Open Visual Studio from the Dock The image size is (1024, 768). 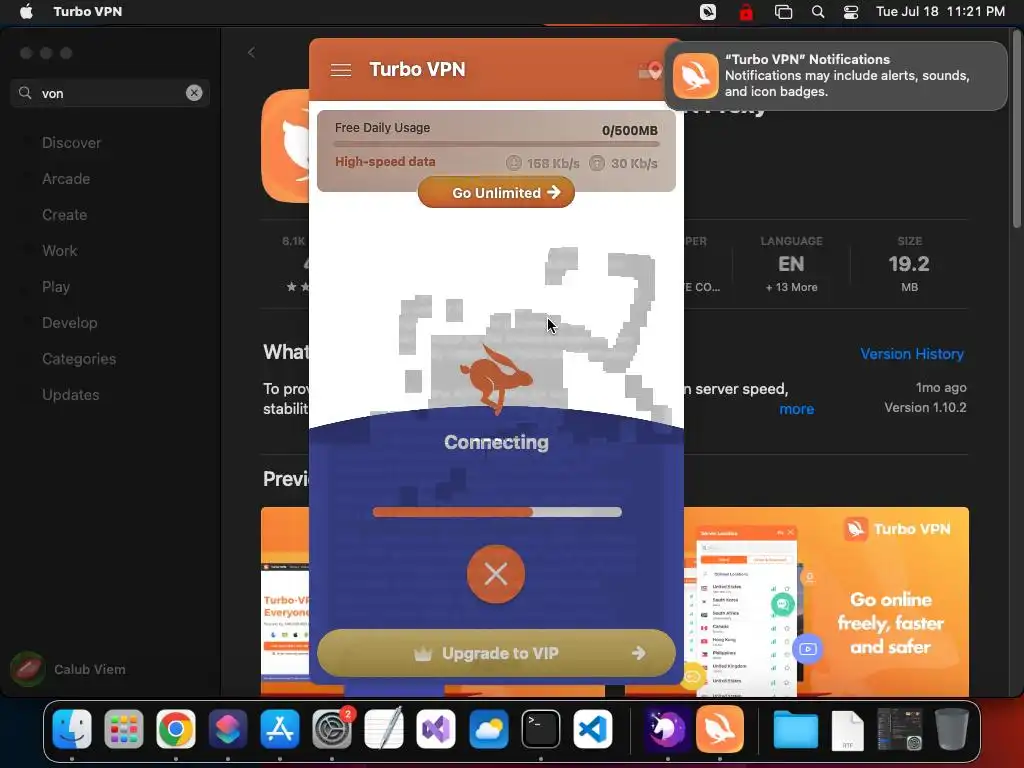coord(436,729)
